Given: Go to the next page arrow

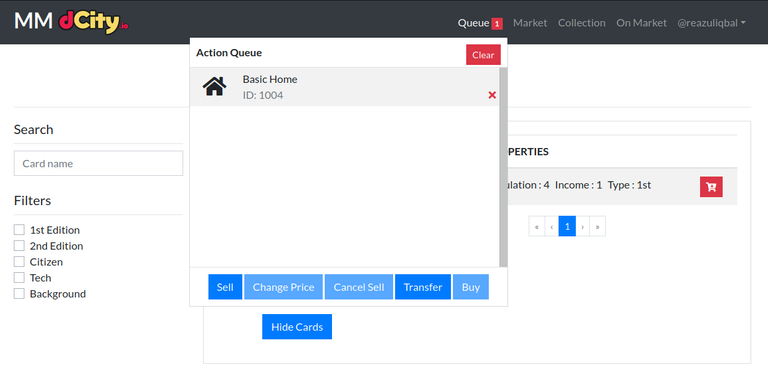Looking at the screenshot, I should (583, 227).
